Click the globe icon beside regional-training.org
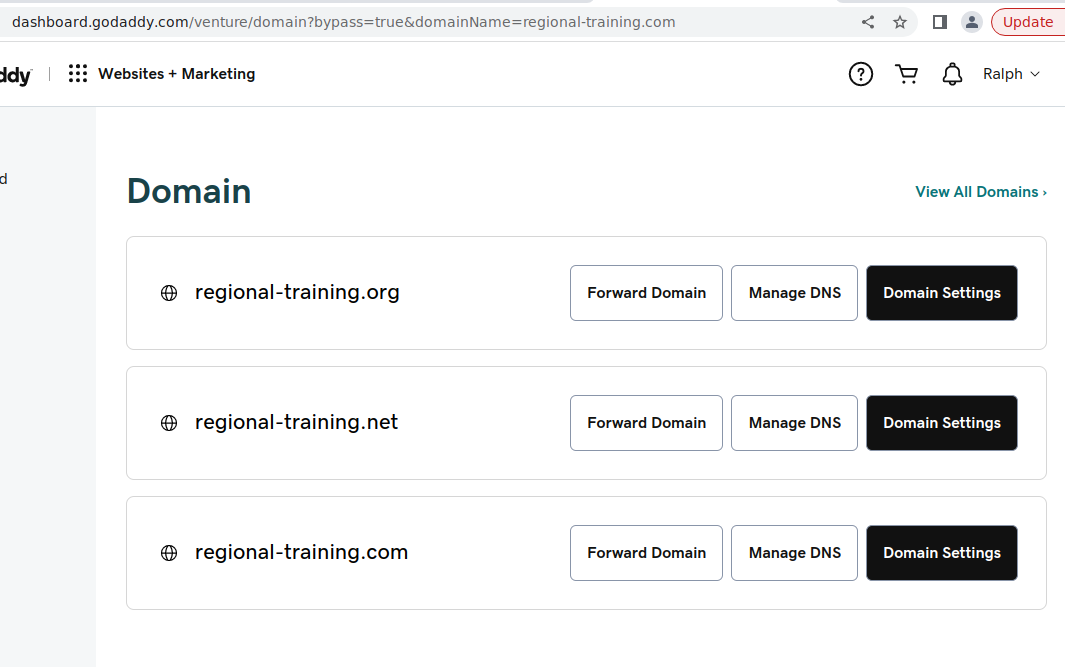 [x=169, y=293]
